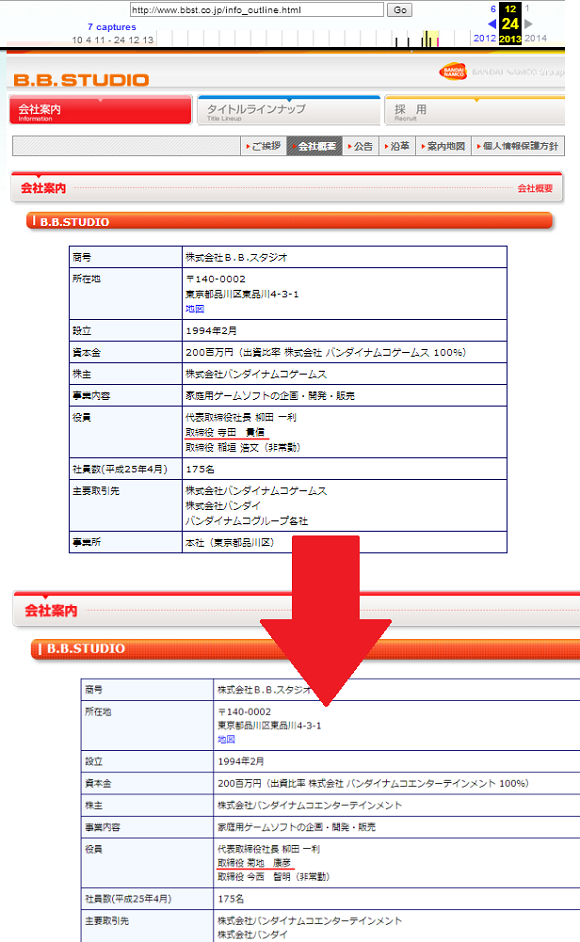Click the 地図 link in upper table

coord(195,309)
